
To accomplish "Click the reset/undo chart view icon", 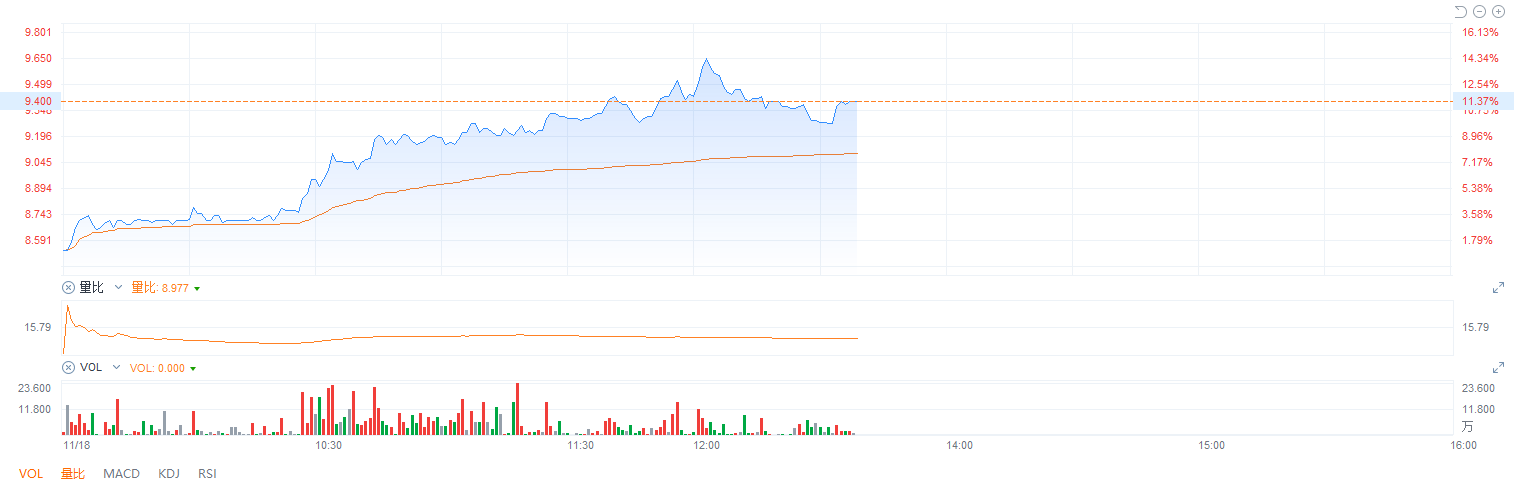I will click(1460, 12).
